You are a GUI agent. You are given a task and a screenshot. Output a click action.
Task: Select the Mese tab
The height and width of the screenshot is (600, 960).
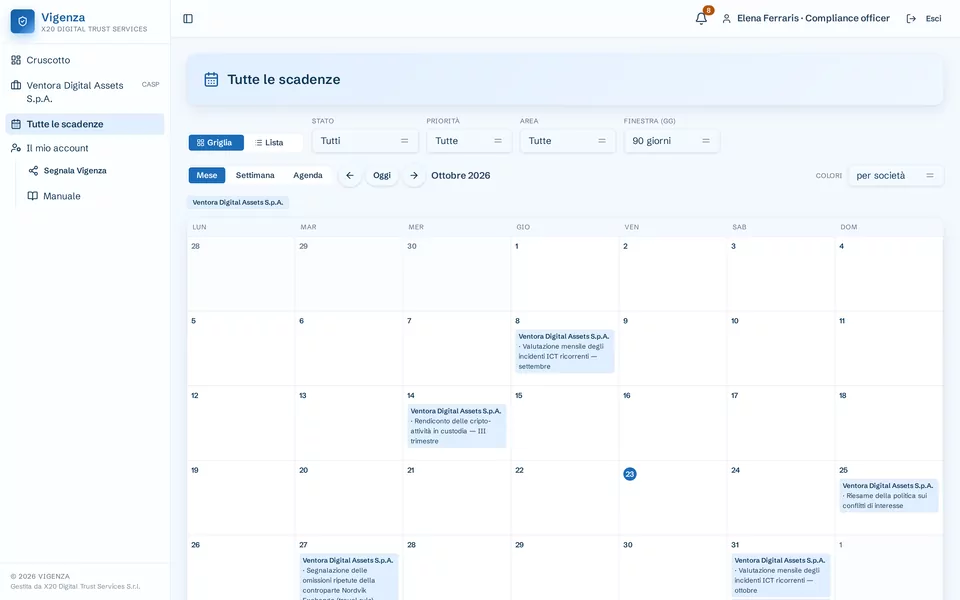tap(207, 175)
